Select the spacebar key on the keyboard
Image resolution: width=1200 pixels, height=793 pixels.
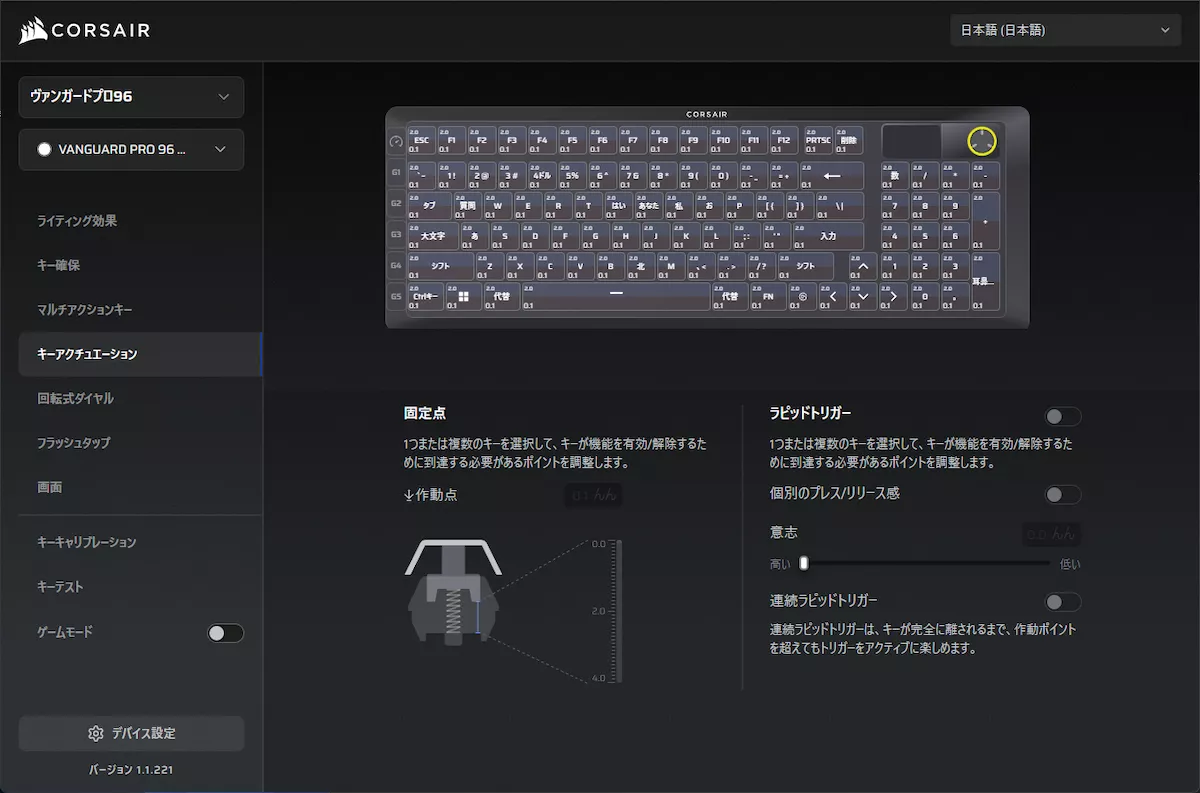coord(615,297)
